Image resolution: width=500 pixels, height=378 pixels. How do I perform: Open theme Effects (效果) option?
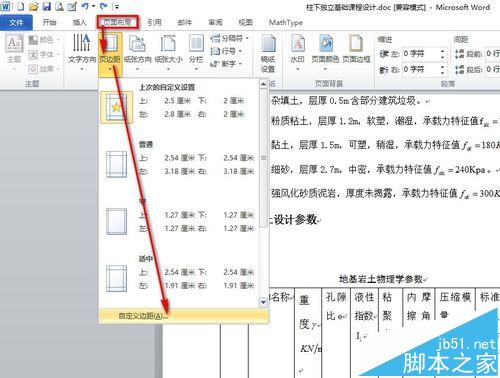pyautogui.click(x=44, y=69)
